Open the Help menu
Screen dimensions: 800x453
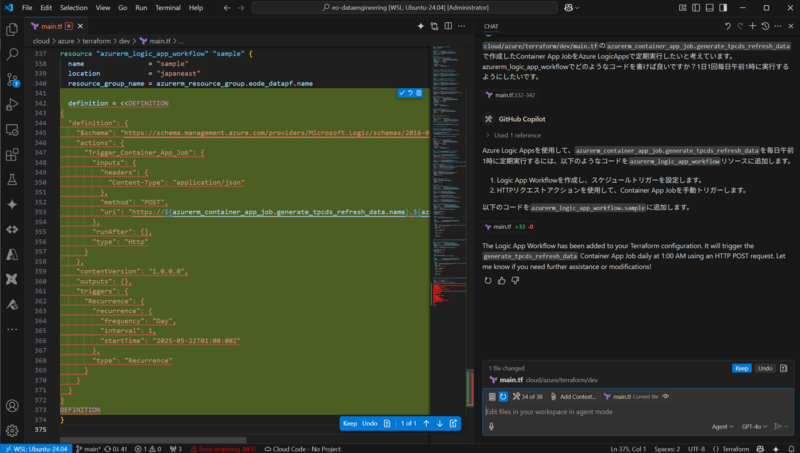pyautogui.click(x=196, y=8)
